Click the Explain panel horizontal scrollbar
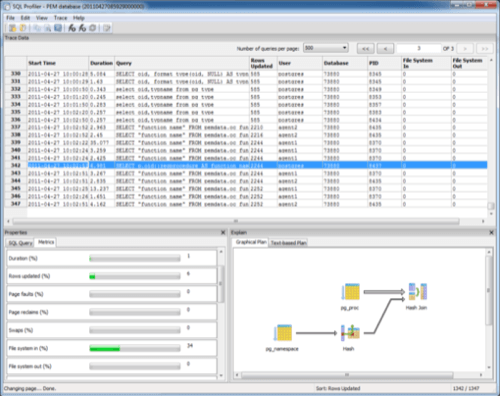Image resolution: width=500 pixels, height=396 pixels. (x=347, y=375)
